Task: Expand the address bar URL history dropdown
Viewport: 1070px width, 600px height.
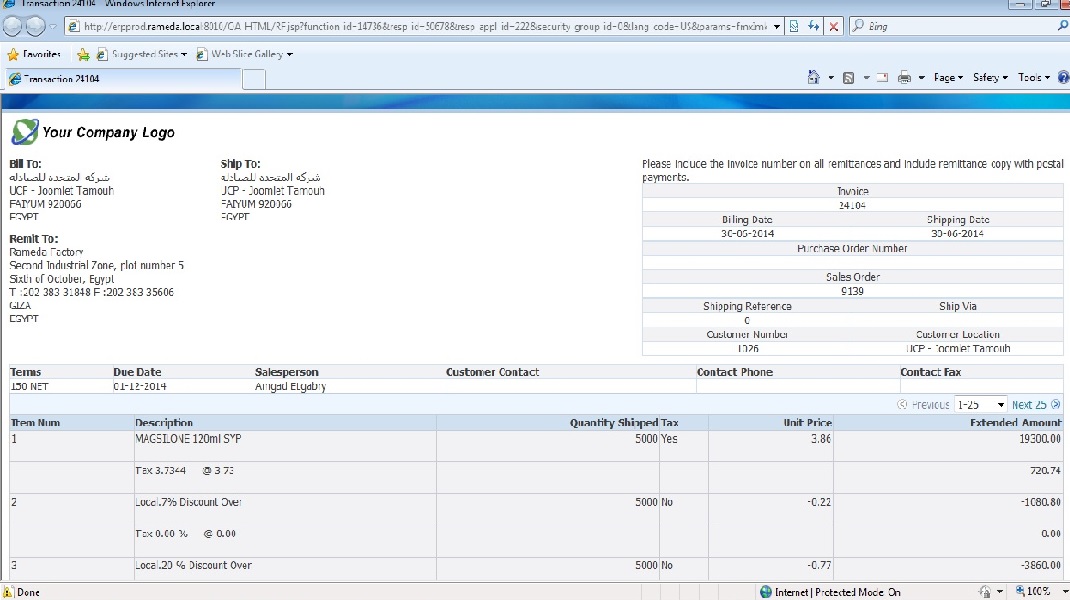Action: pos(778,27)
